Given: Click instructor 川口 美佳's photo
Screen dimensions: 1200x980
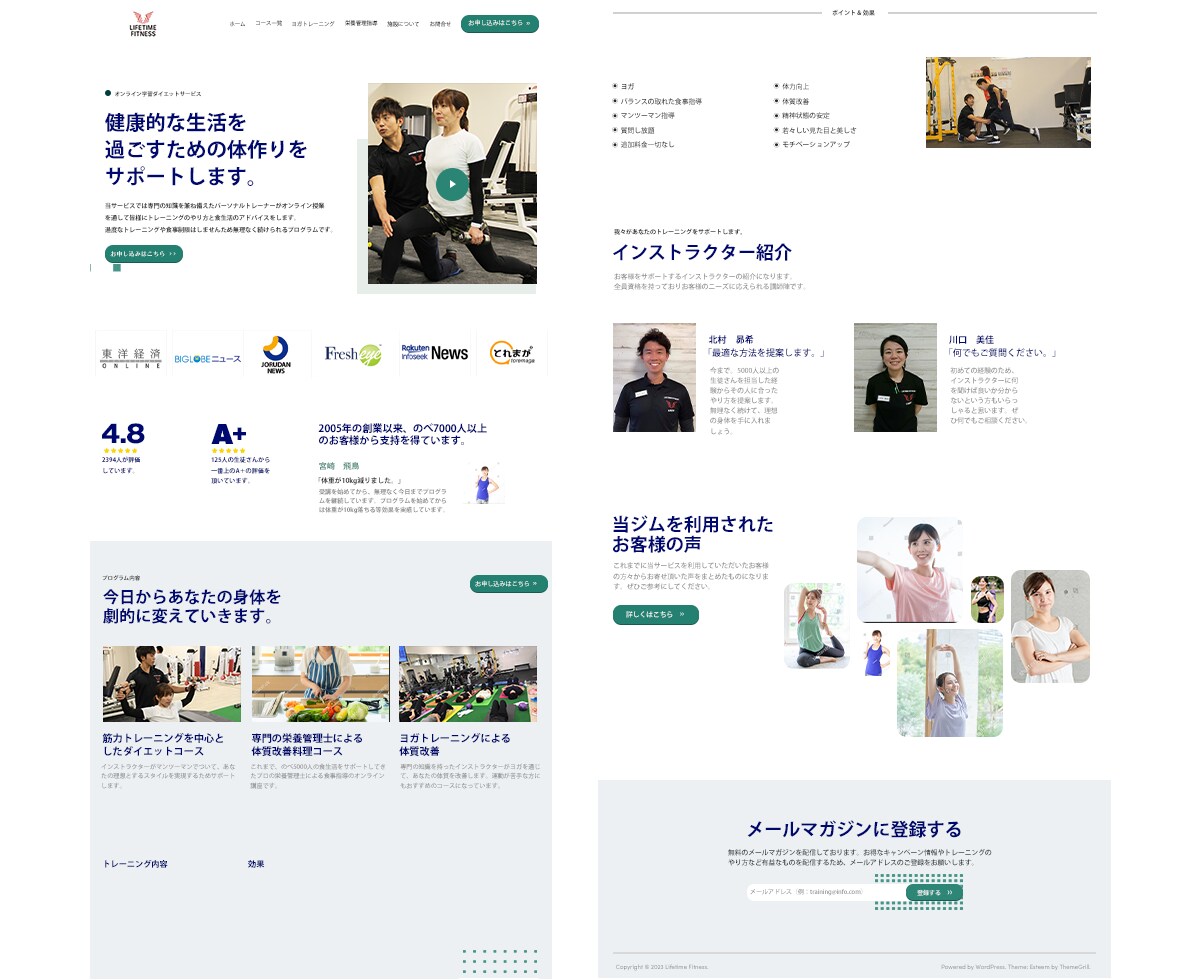Looking at the screenshot, I should tap(895, 377).
